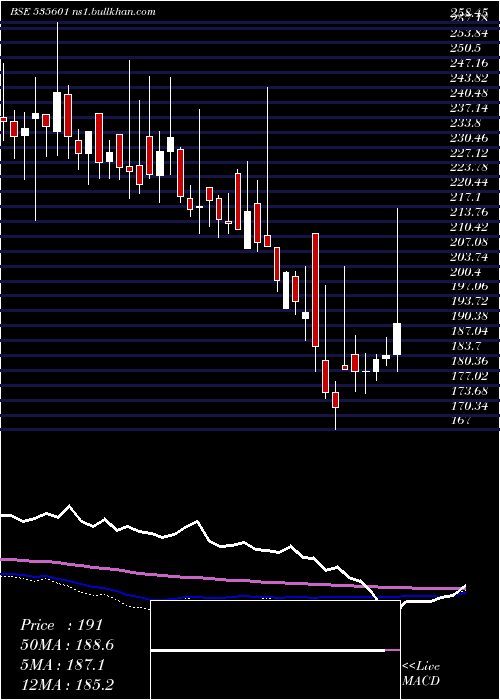Click the 197.06 price axis label

[468, 286]
